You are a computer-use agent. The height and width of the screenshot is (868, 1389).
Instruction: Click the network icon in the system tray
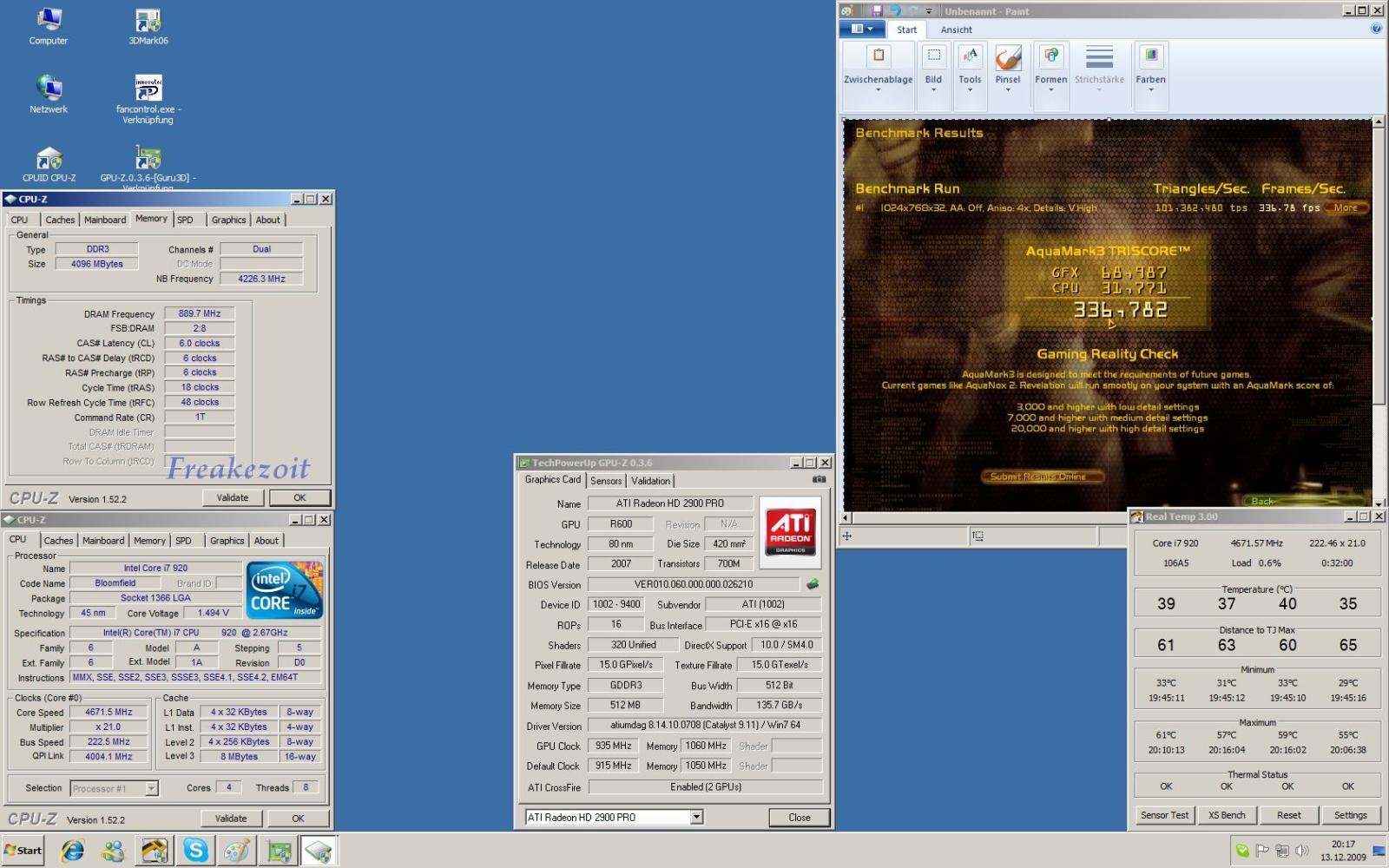pyautogui.click(x=1282, y=851)
